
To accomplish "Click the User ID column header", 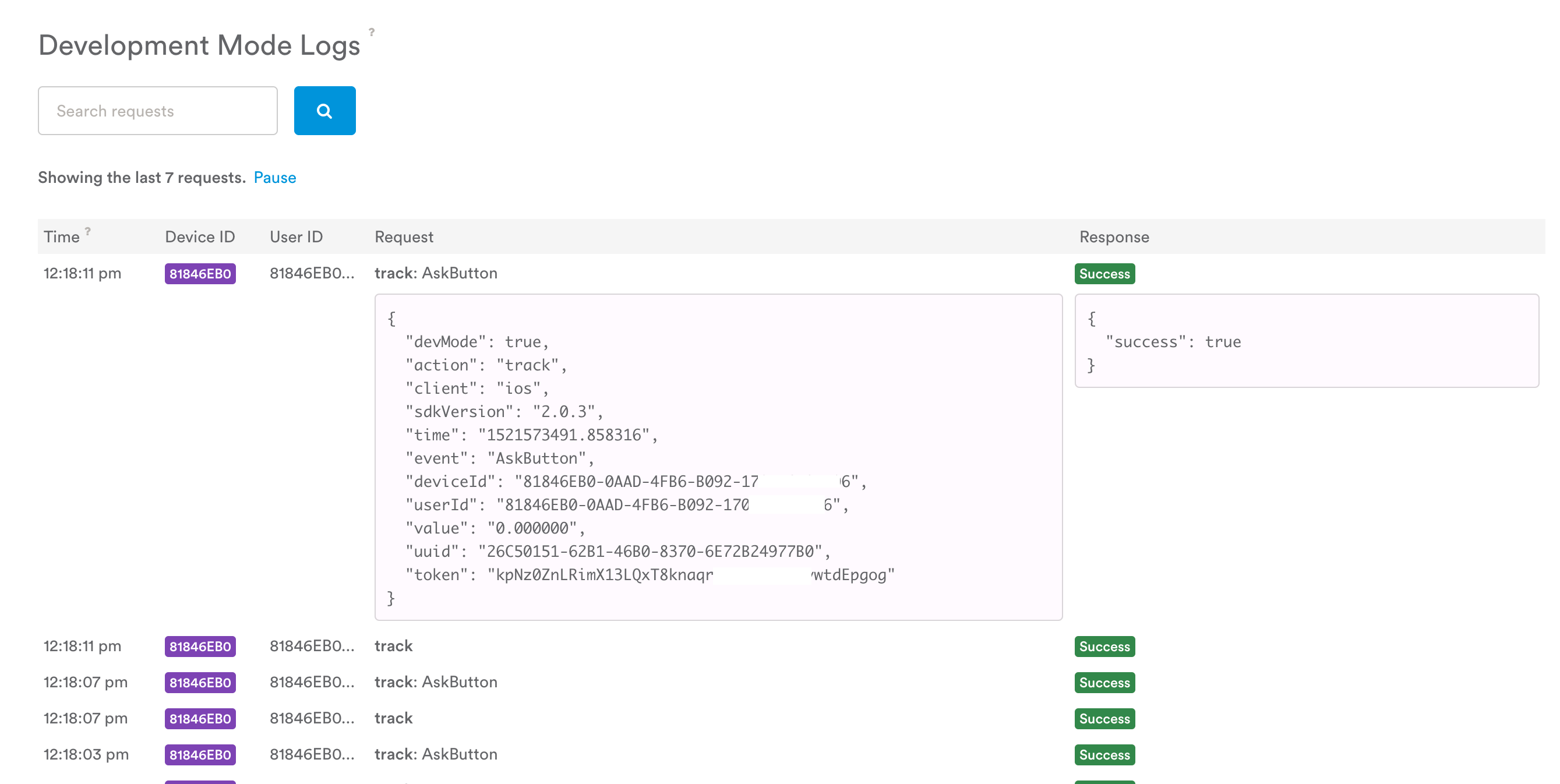I will coord(296,236).
